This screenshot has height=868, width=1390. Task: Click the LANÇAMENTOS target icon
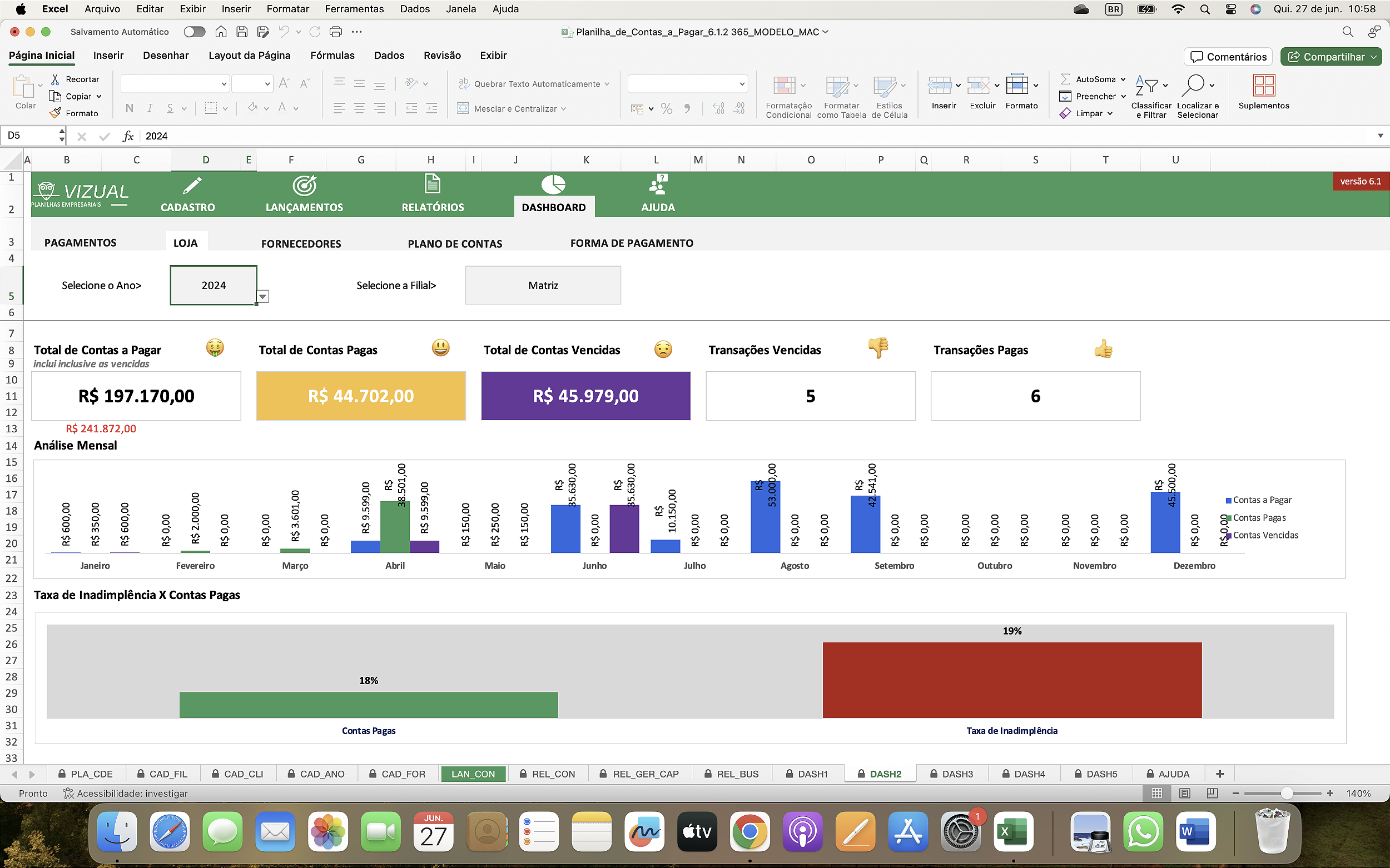[x=304, y=186]
